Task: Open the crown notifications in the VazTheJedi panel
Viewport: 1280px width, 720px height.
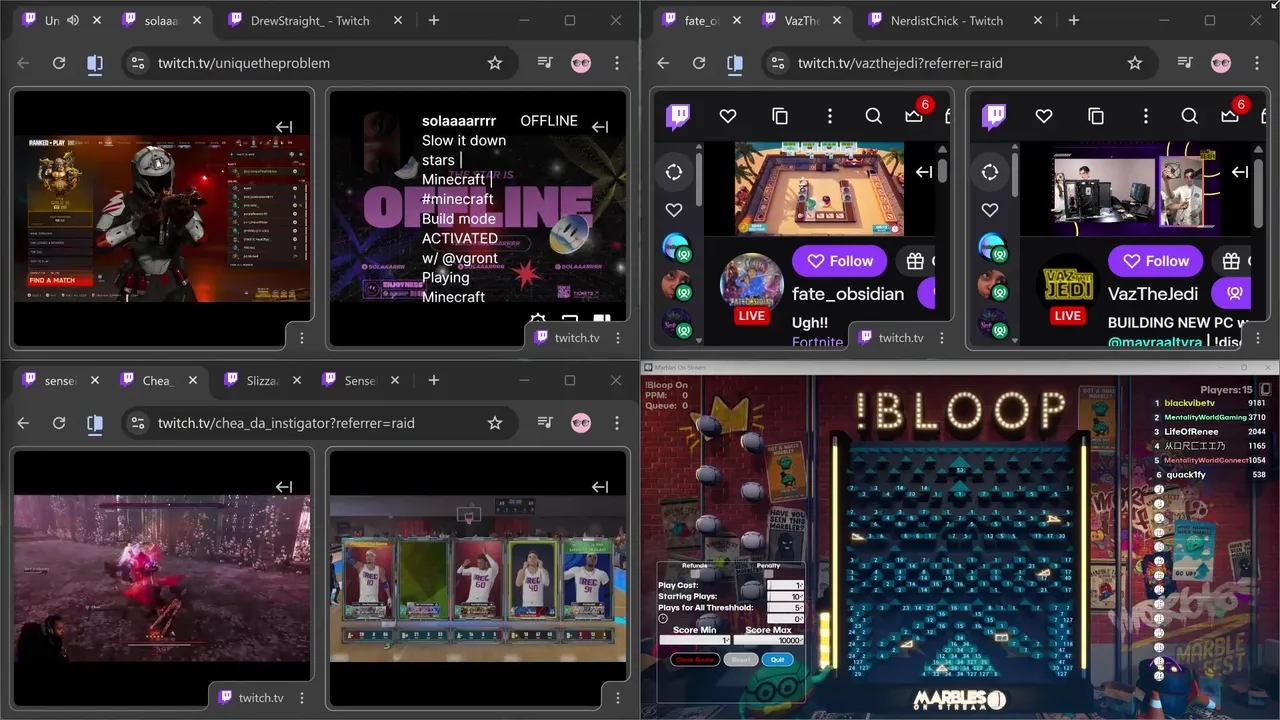Action: [1230, 116]
